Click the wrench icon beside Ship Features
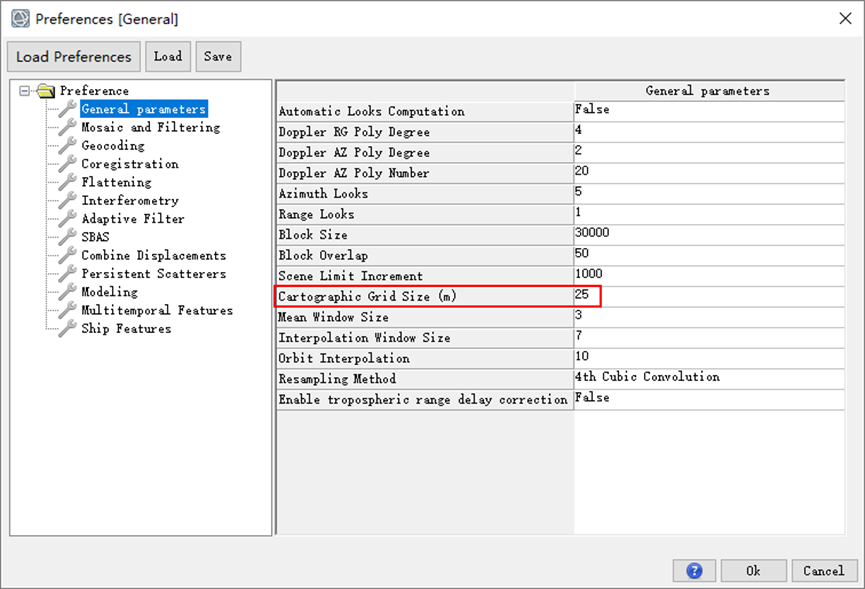 pos(68,328)
